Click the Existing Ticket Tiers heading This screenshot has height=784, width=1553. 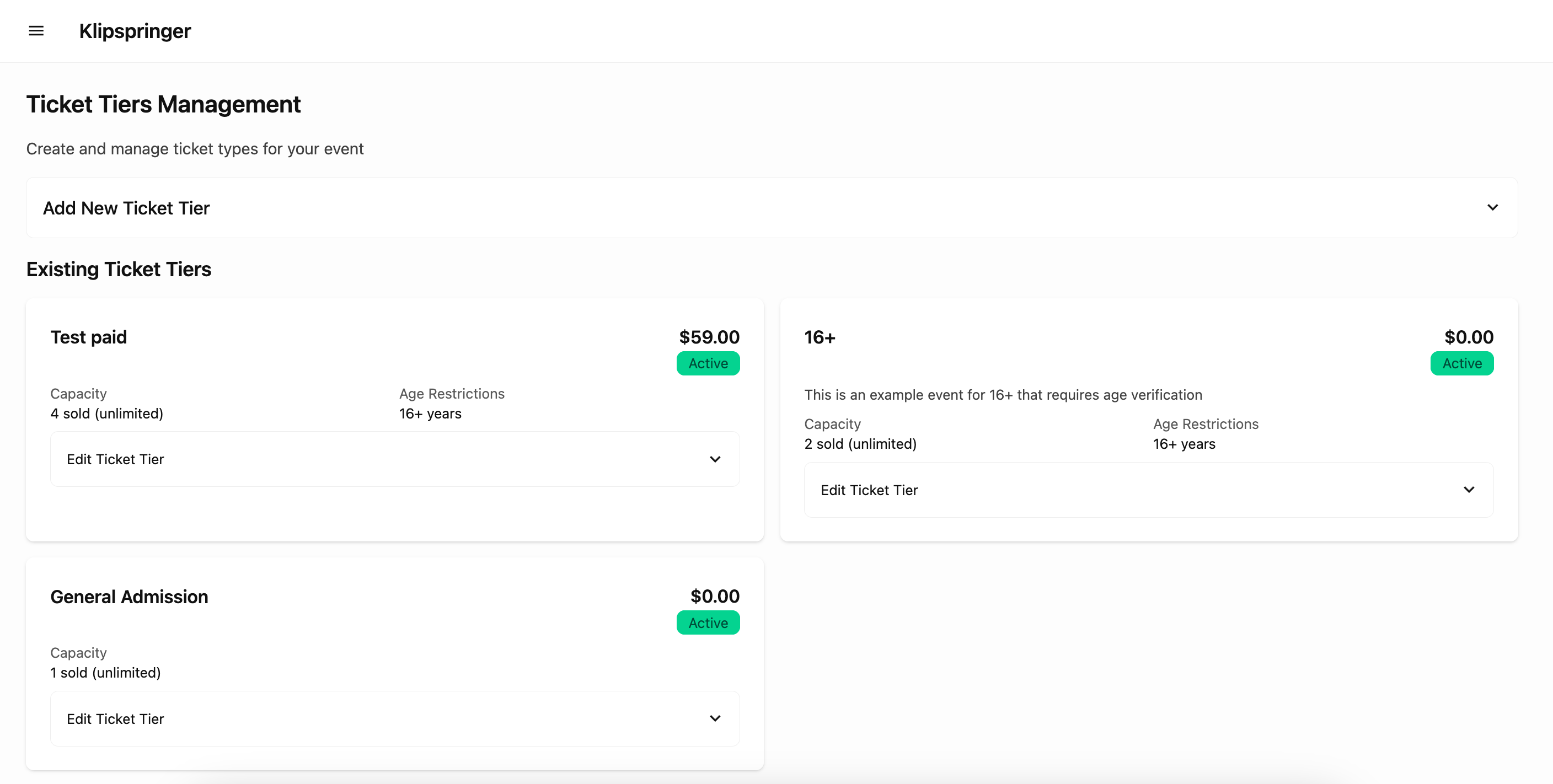click(119, 270)
